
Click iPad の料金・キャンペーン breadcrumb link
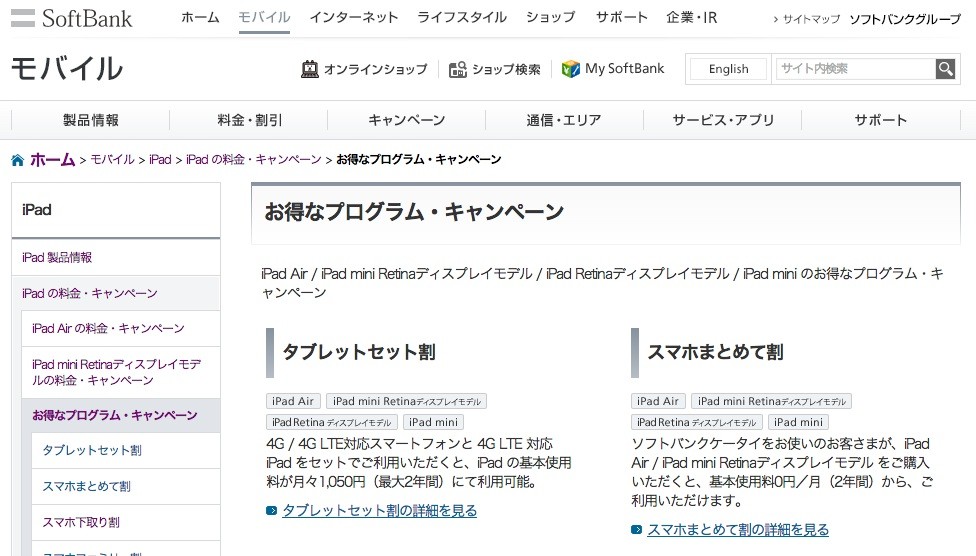coord(253,160)
